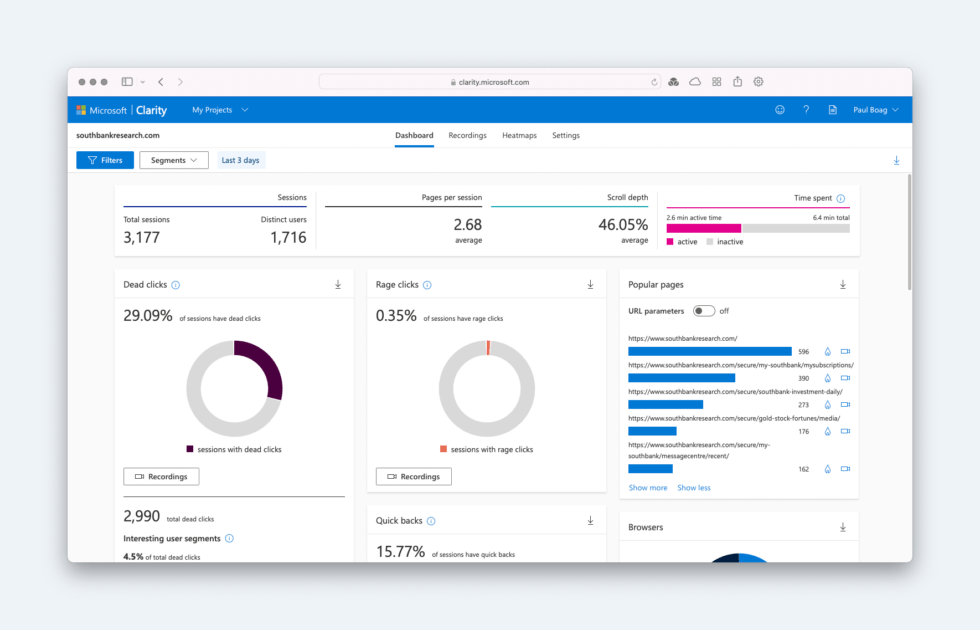Image resolution: width=980 pixels, height=630 pixels.
Task: Open Recordings button in Dead clicks card
Action: (161, 477)
